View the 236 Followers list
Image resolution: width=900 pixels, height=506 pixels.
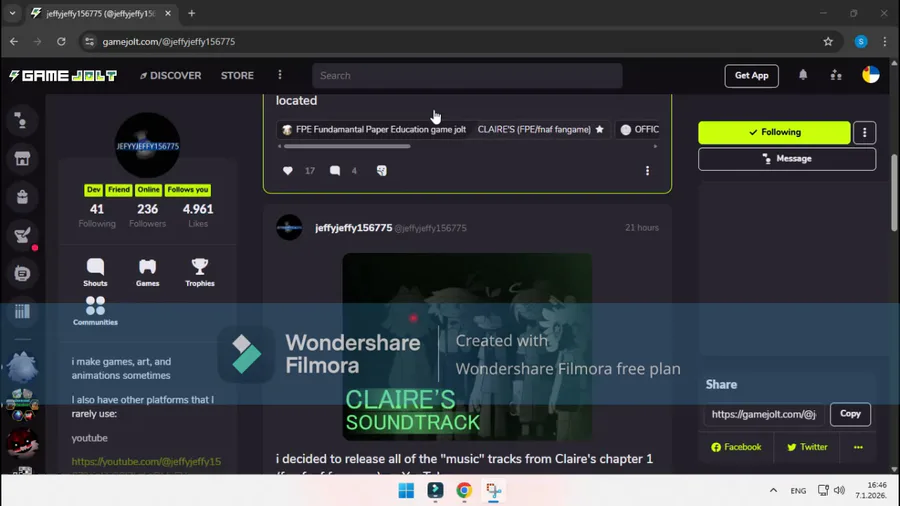pos(148,215)
